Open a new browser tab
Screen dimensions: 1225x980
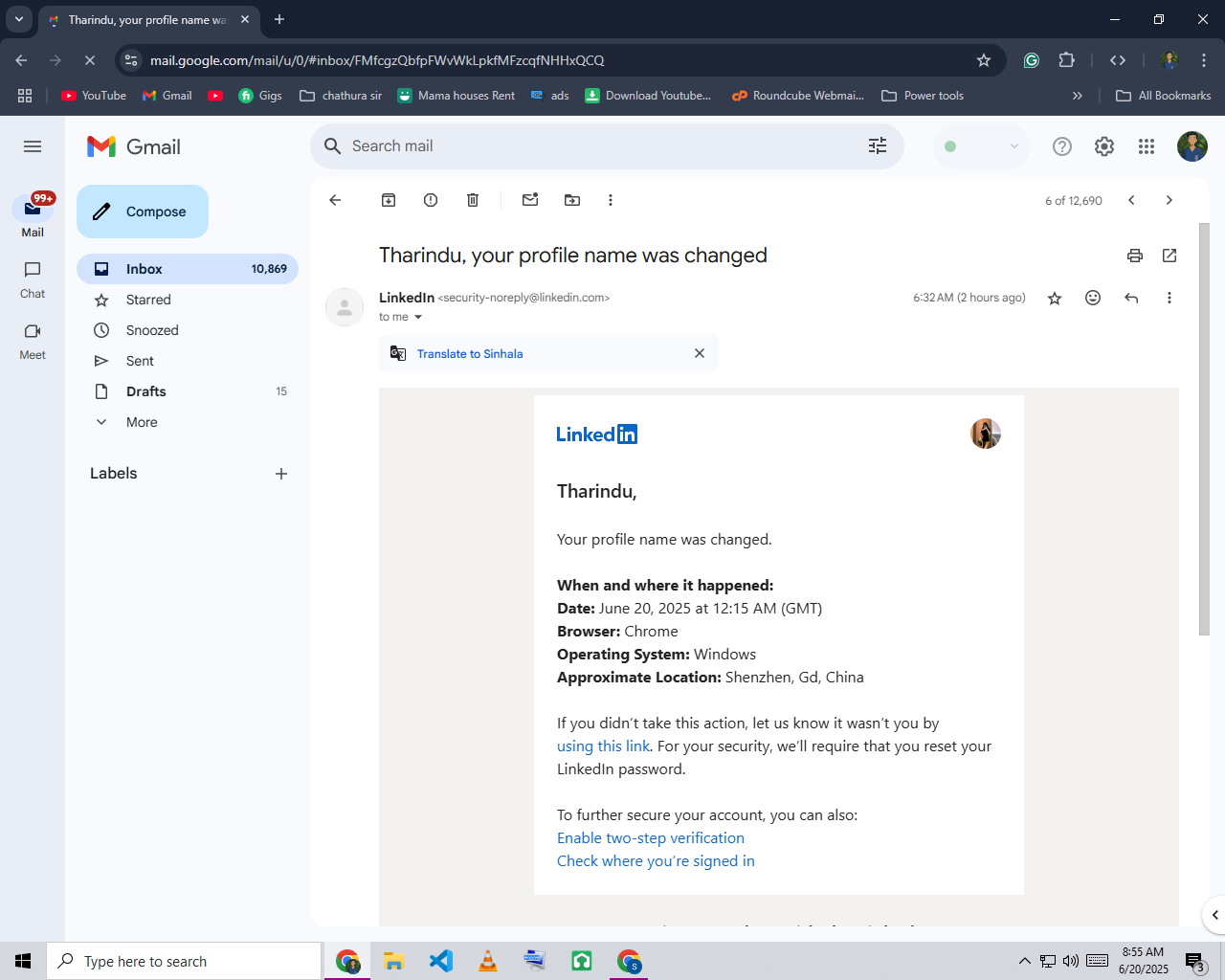point(279,19)
